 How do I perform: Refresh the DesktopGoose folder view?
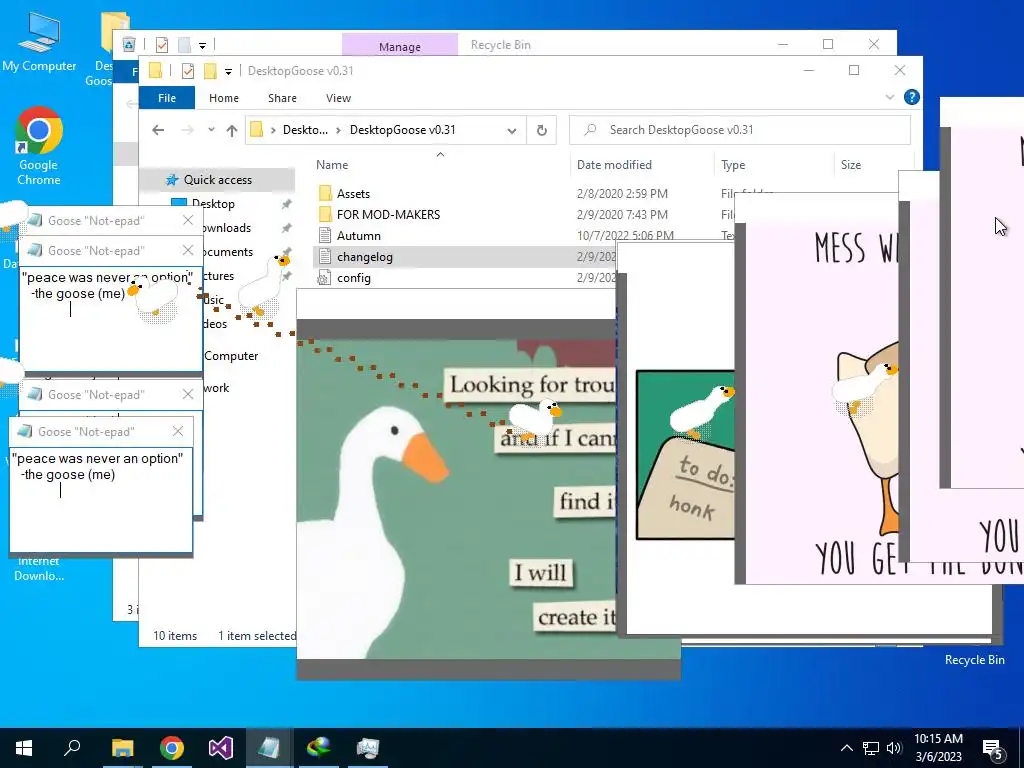tap(541, 130)
